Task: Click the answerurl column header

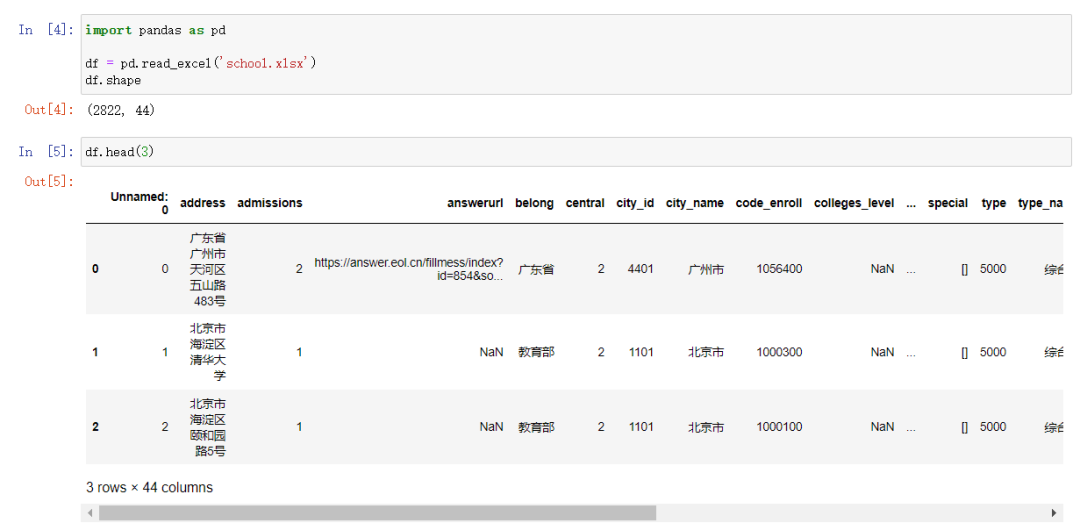Action: pyautogui.click(x=475, y=203)
